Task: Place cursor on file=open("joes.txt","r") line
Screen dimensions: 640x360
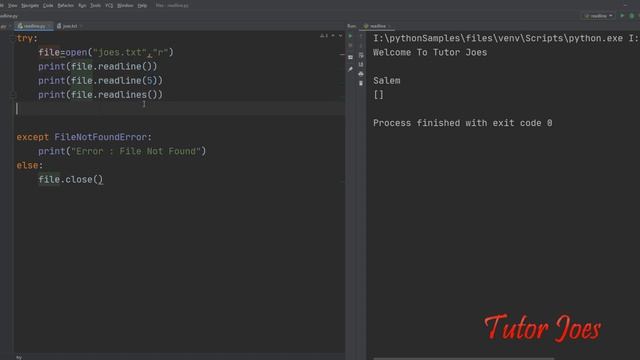Action: 106,52
